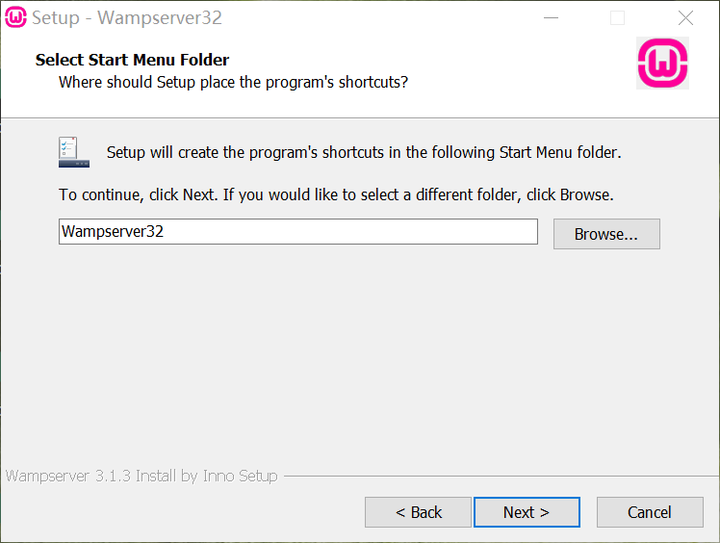Cancel the Wampserver installation
Viewport: 720px width, 543px height.
[649, 512]
